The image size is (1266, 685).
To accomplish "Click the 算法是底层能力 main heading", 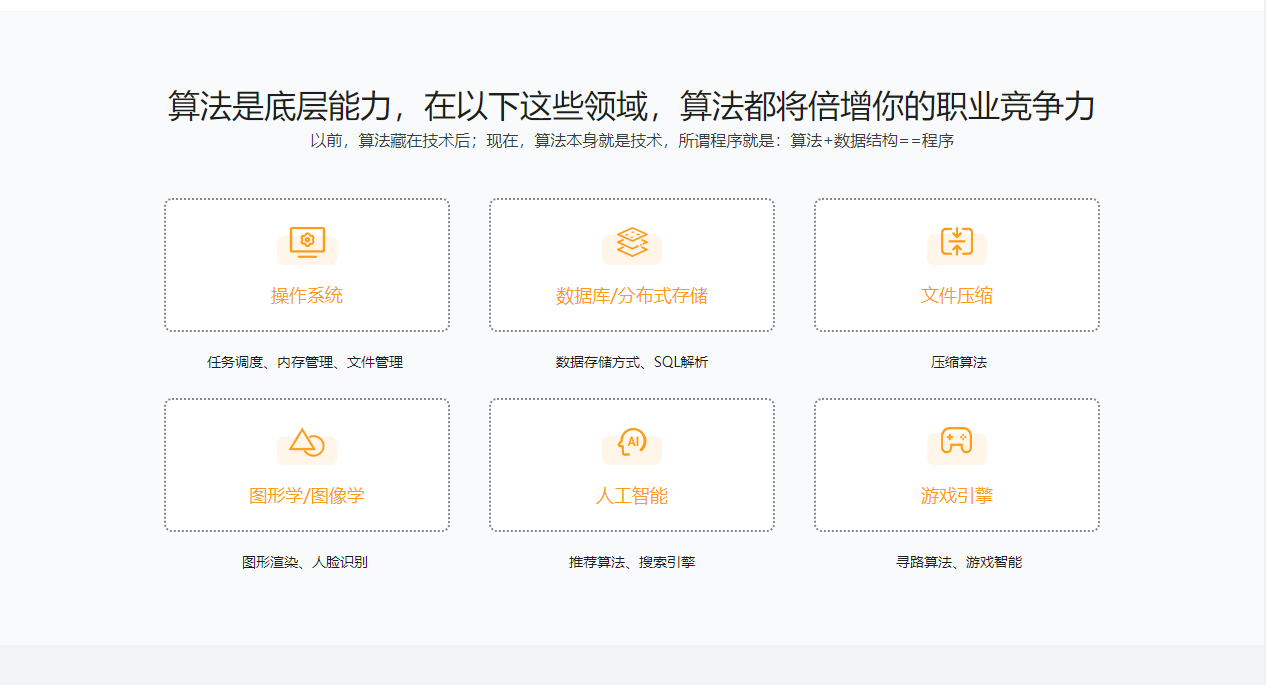I will click(632, 106).
